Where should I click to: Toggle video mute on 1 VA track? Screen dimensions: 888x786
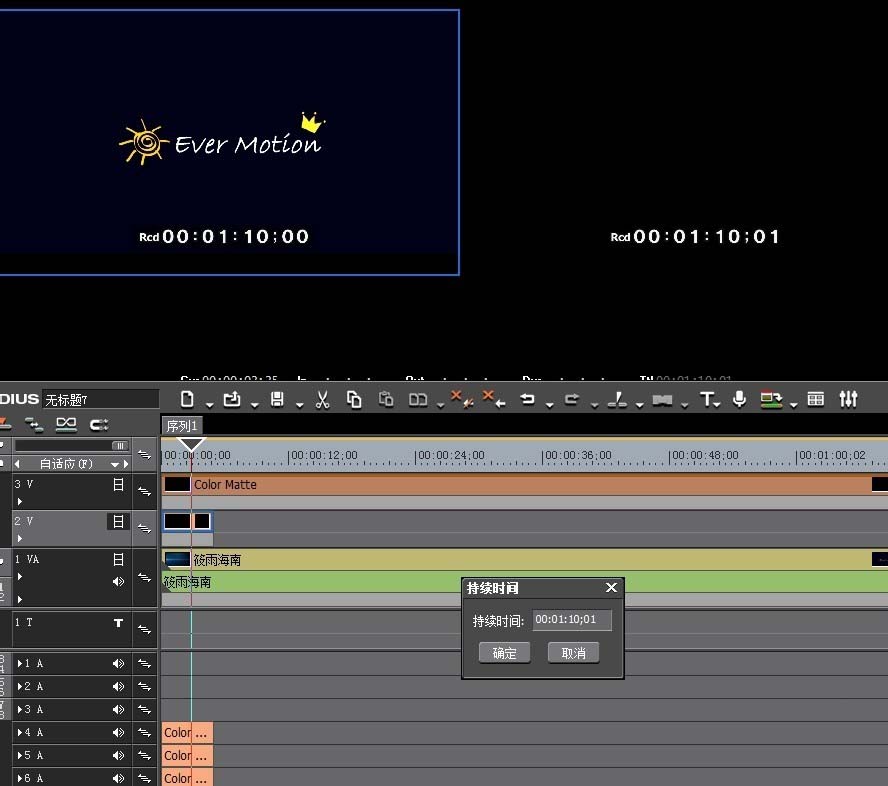(x=118, y=559)
